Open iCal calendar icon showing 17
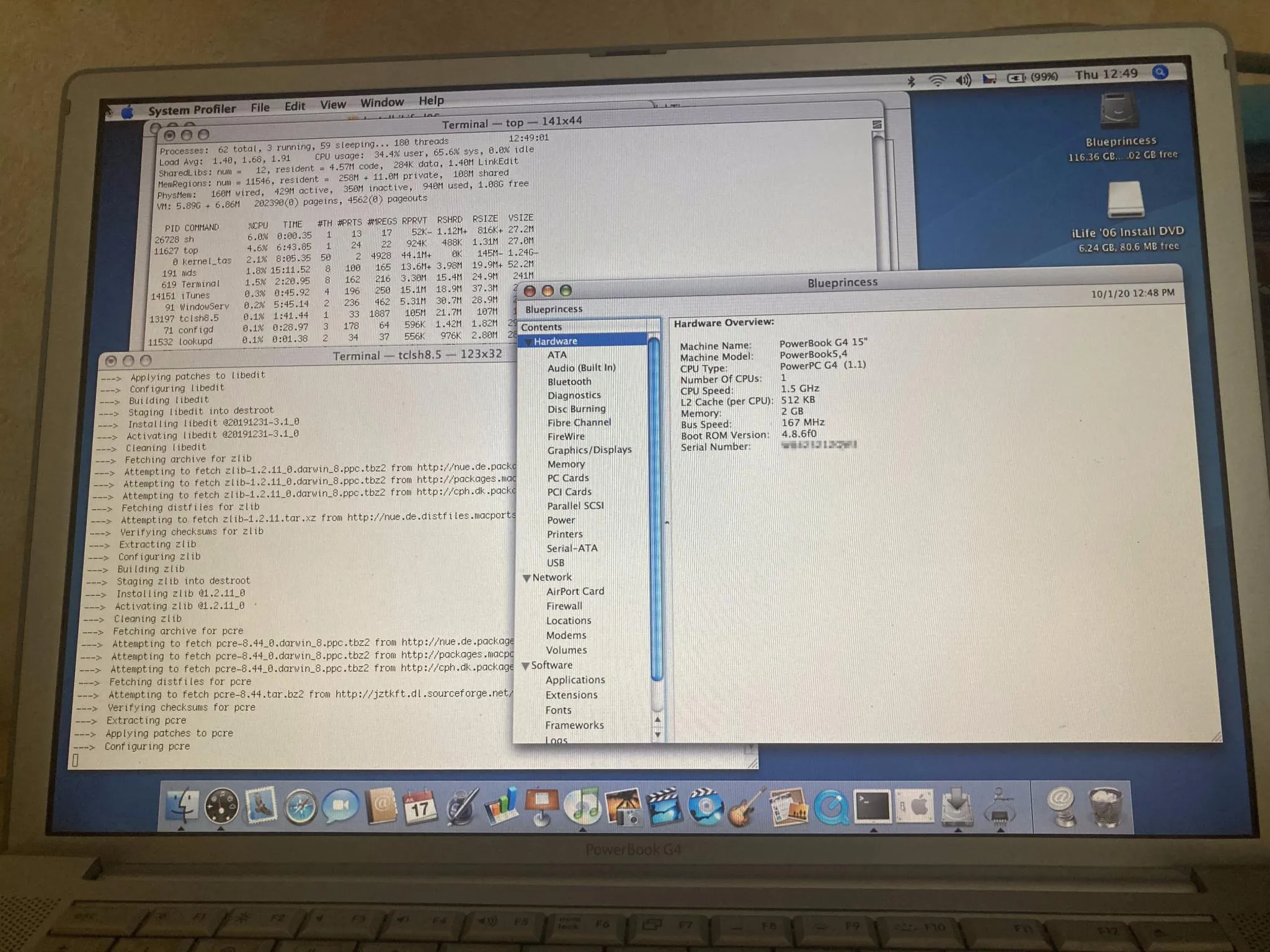 click(x=420, y=806)
